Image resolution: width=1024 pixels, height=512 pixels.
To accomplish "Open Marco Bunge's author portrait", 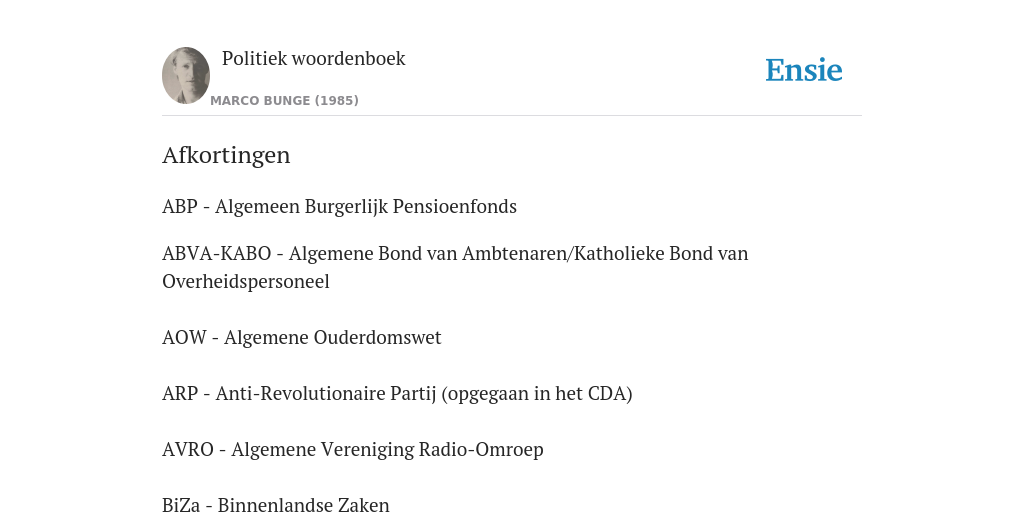I will 186,75.
